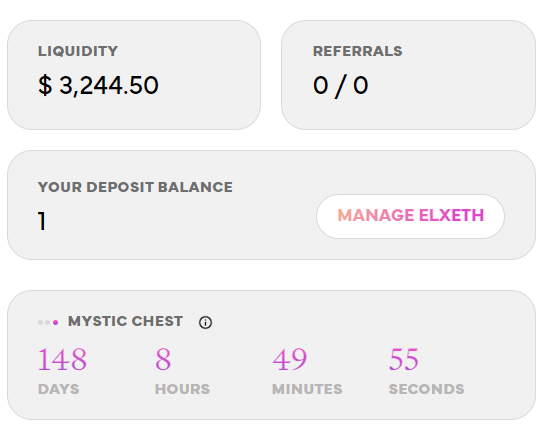
Task: Select the second grey carousel dot
Action: [48, 322]
